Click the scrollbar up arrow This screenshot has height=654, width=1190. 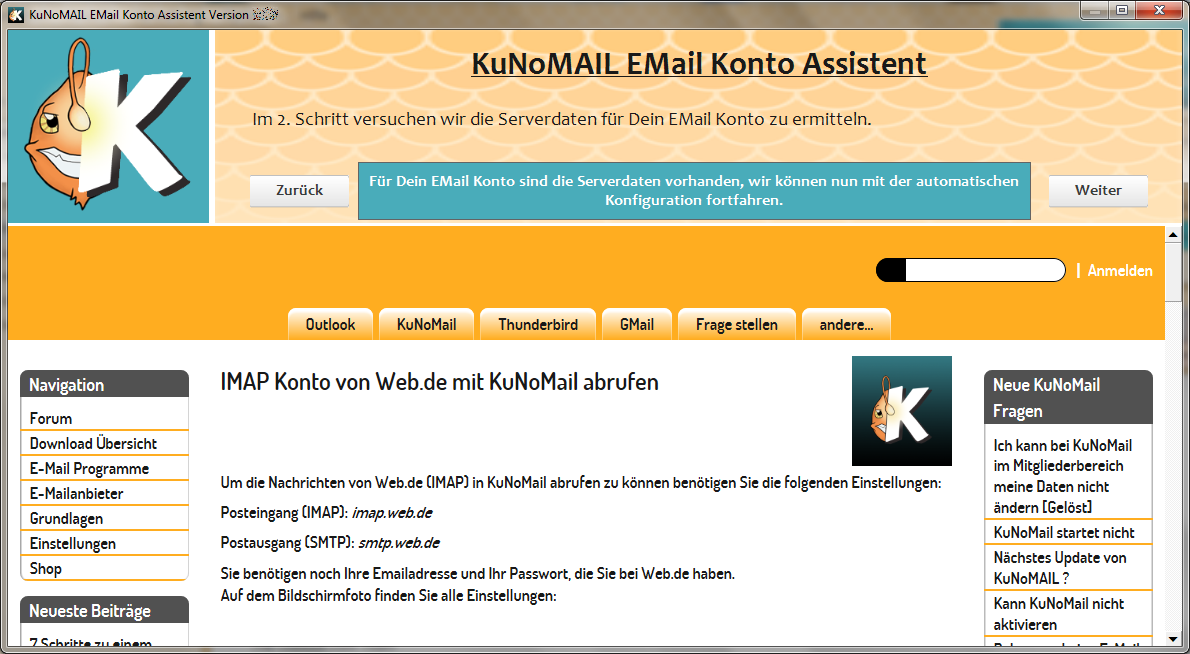pyautogui.click(x=1173, y=234)
